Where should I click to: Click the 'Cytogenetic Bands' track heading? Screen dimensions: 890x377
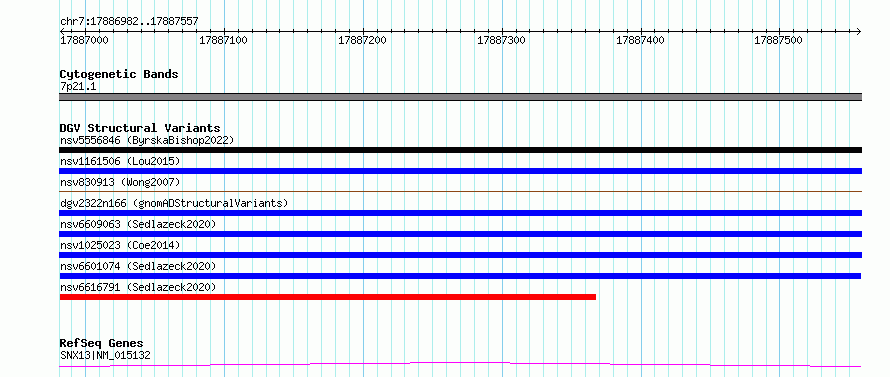[119, 74]
